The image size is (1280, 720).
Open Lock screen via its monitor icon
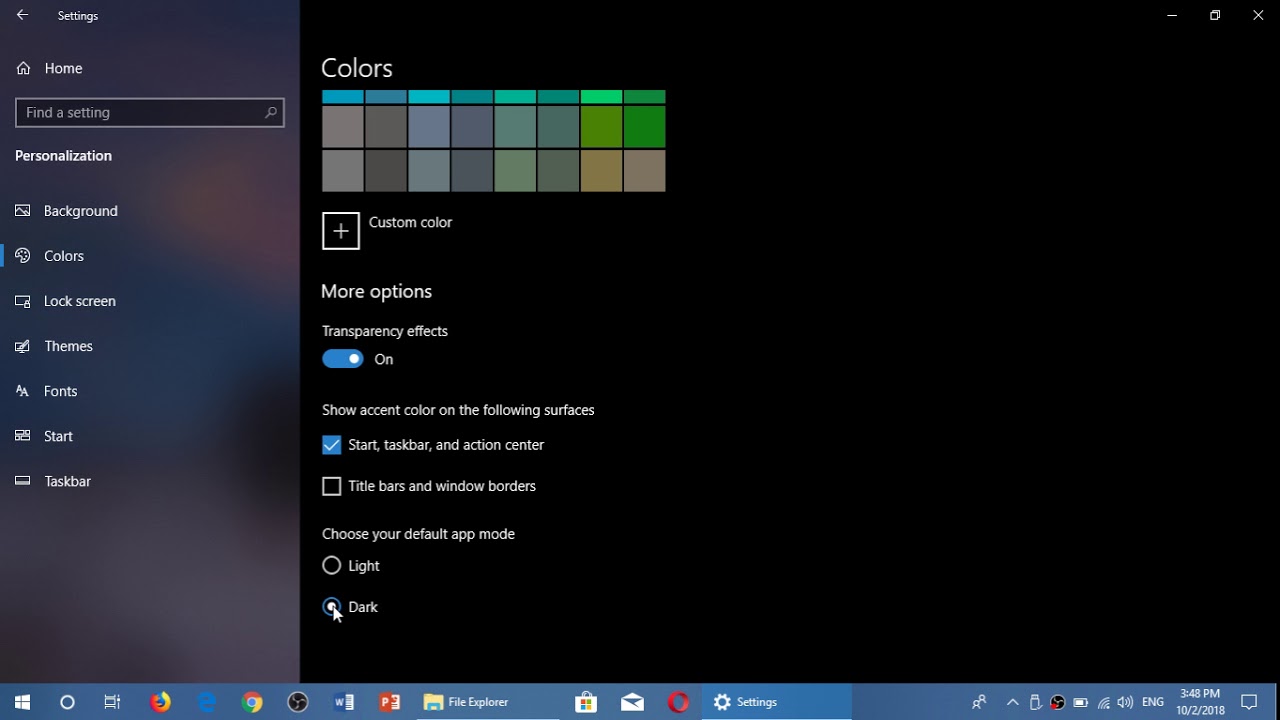point(23,301)
